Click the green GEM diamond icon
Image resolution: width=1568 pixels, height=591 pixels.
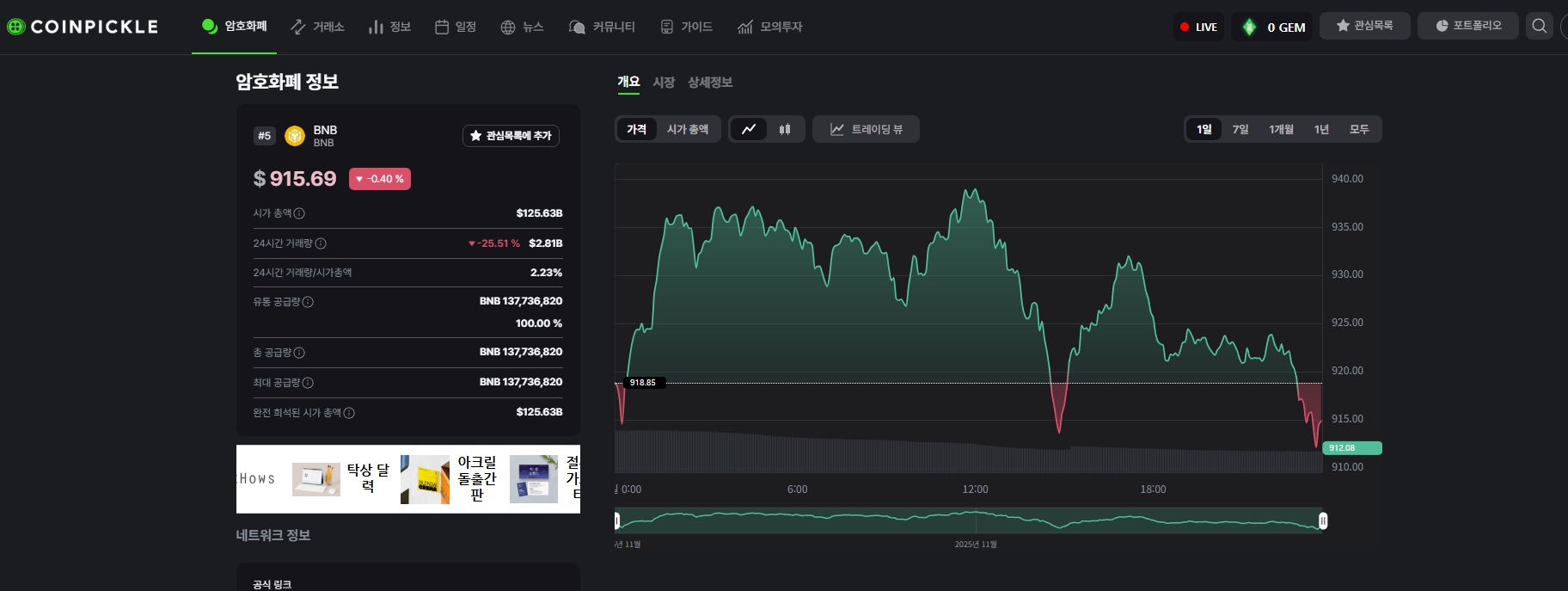click(1249, 27)
